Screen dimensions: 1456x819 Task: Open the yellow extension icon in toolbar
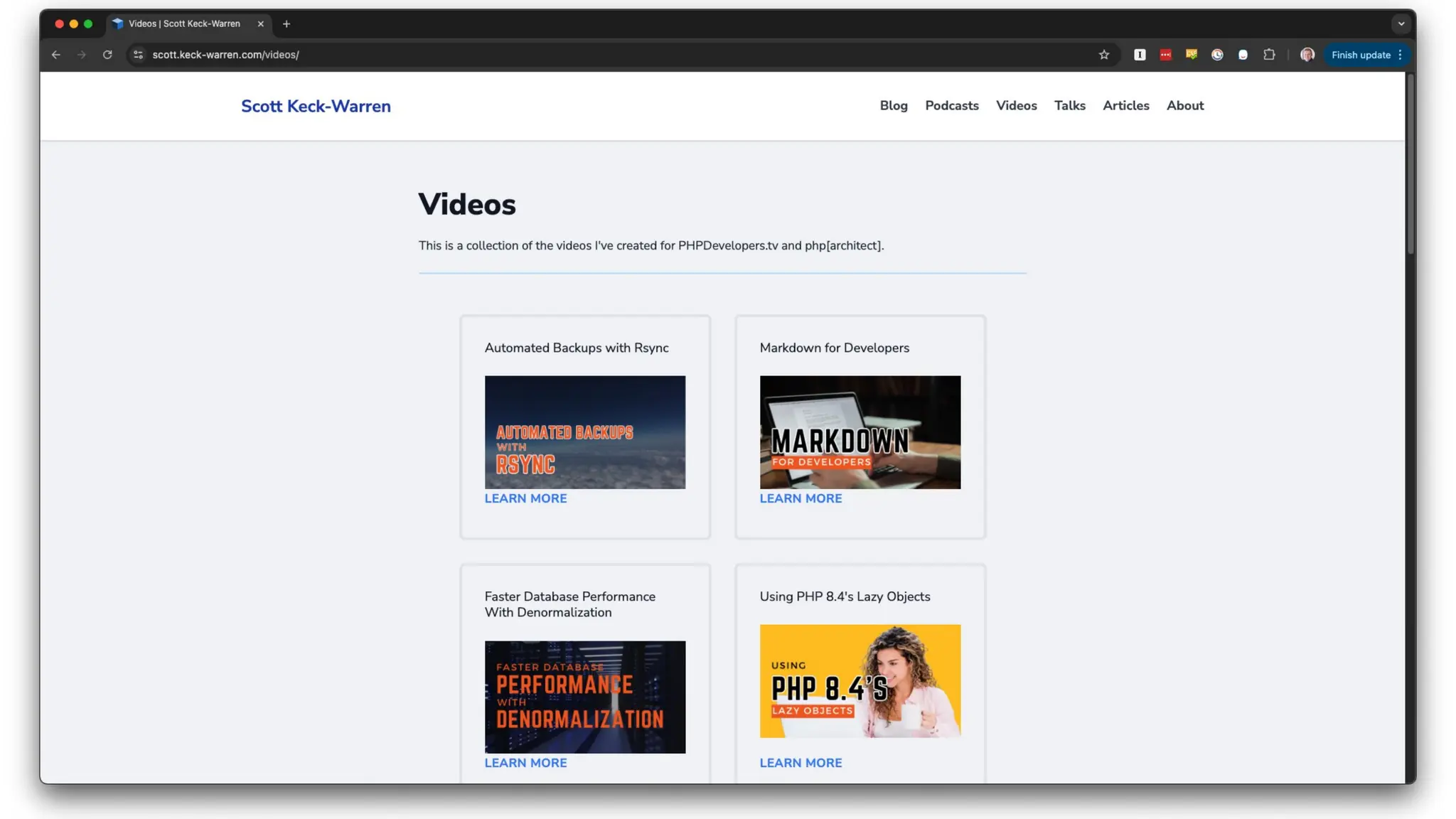[1192, 55]
